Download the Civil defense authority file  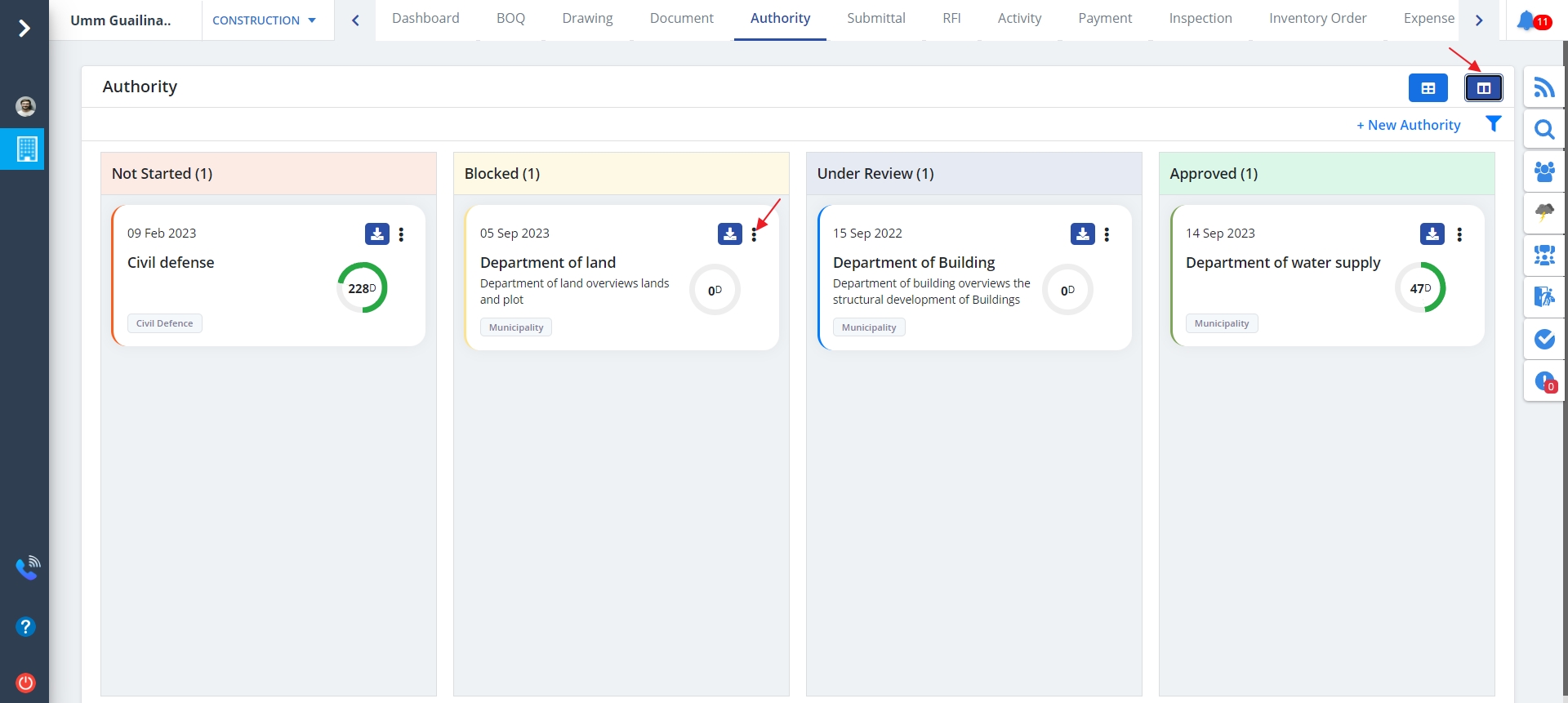376,234
